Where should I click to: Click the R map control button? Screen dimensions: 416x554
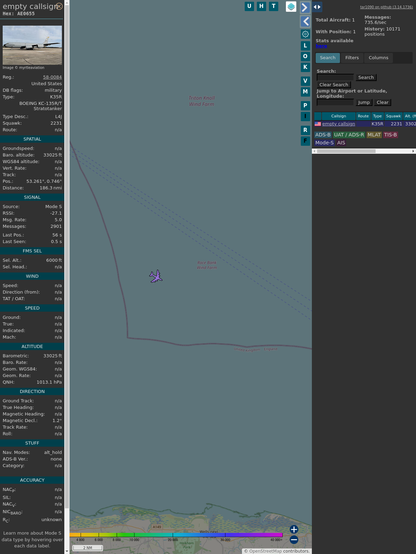305,130
